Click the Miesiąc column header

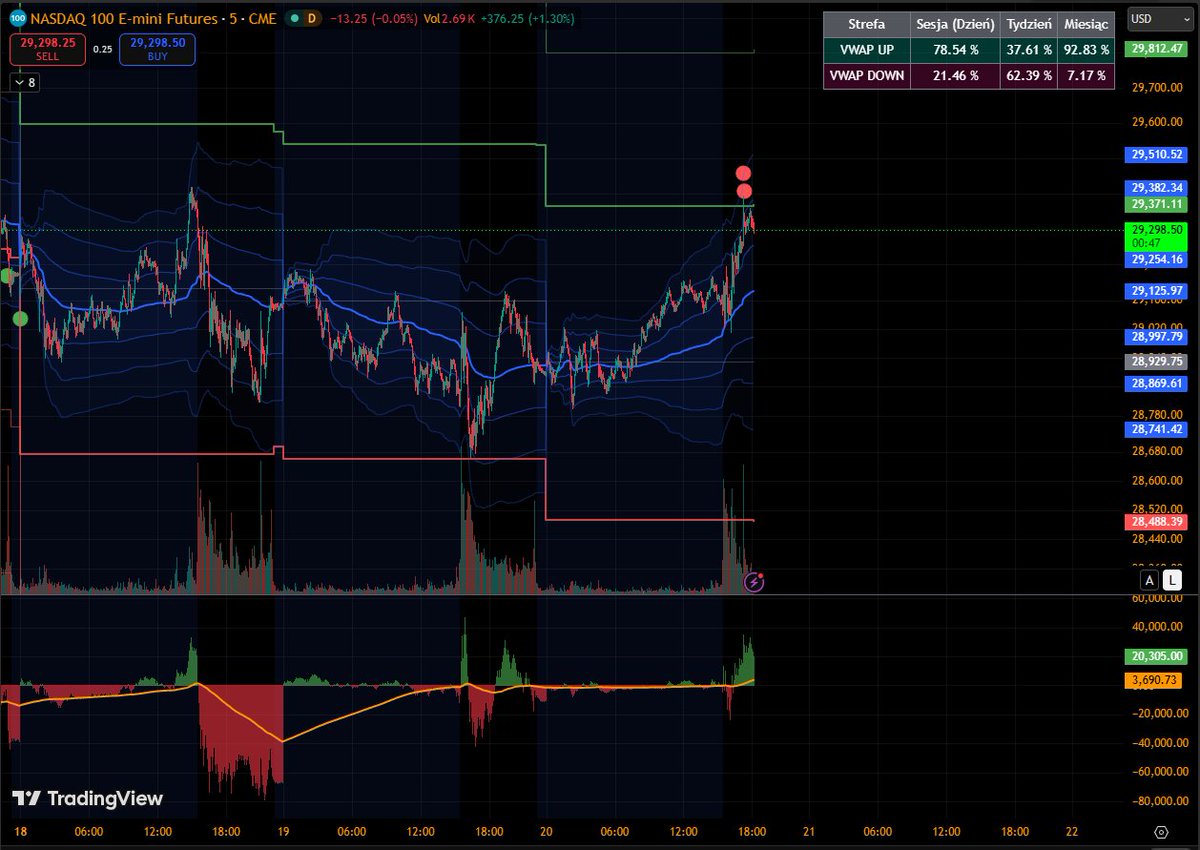pos(1085,24)
